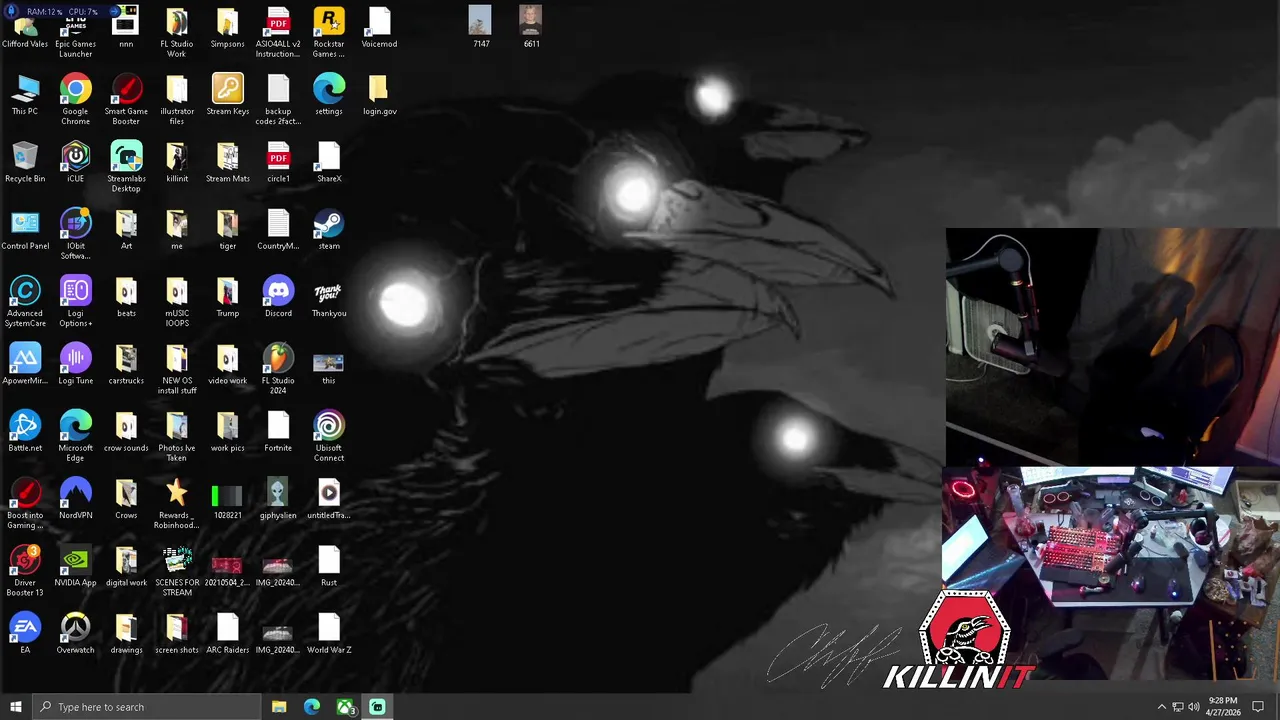Open This PC icon
This screenshot has height=720, width=1280.
coord(25,95)
